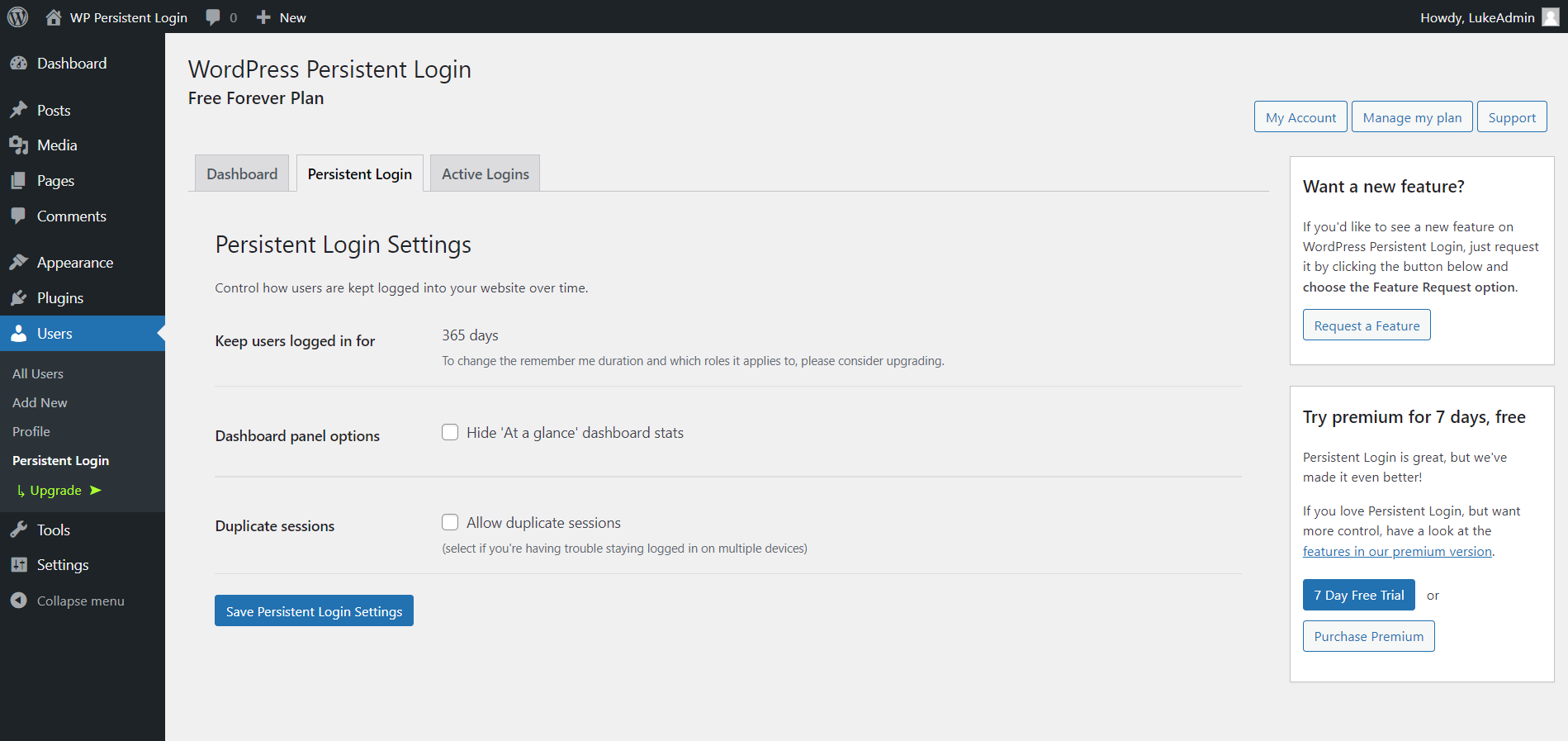Open the WordPress logo menu
This screenshot has height=741, width=1568.
pos(17,17)
